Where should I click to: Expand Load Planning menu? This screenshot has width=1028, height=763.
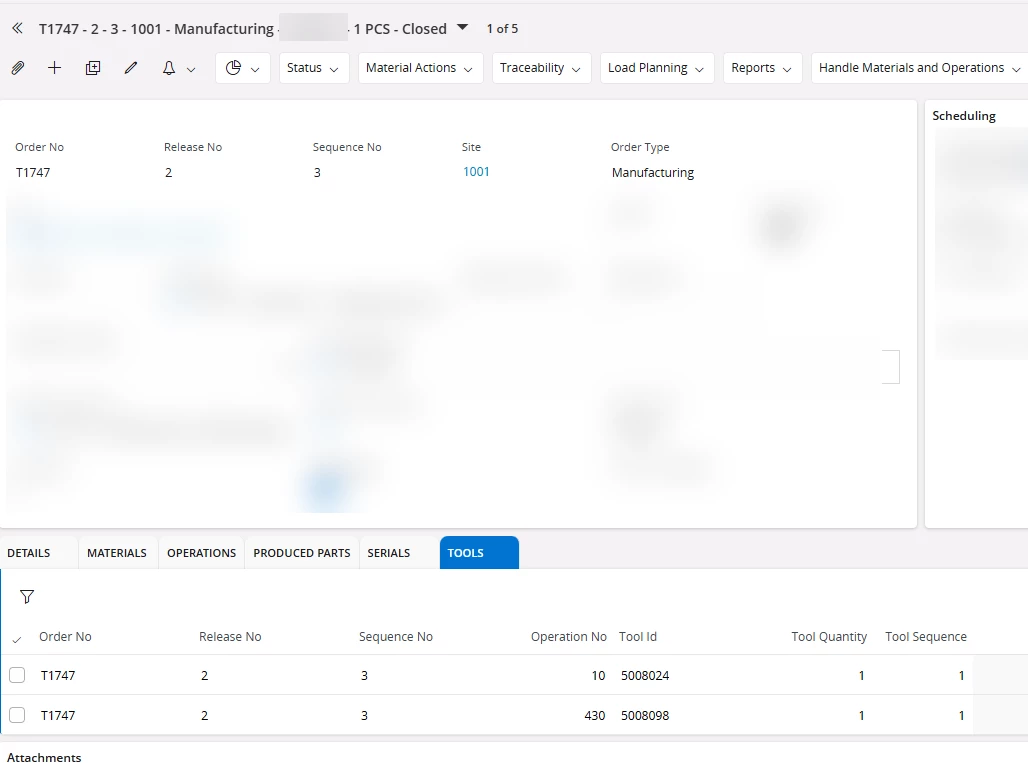tap(656, 68)
